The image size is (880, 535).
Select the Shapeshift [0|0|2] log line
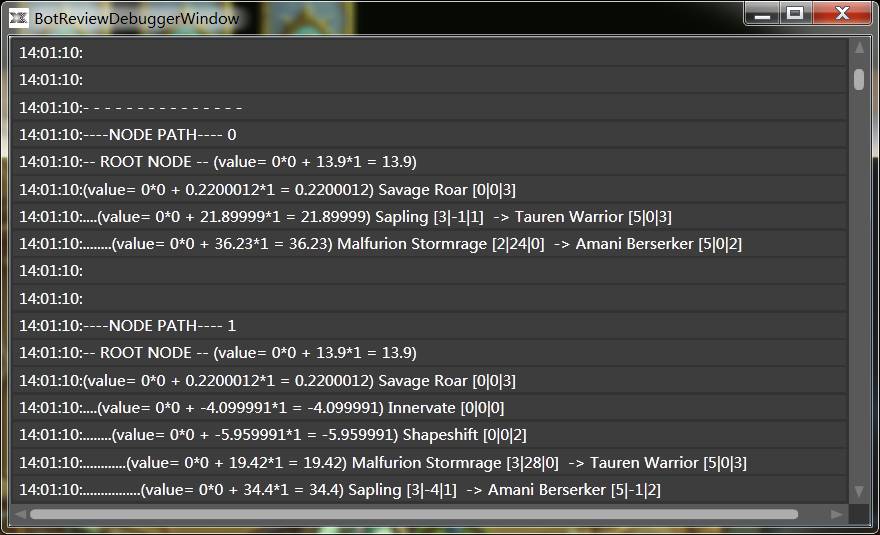[x=429, y=435]
